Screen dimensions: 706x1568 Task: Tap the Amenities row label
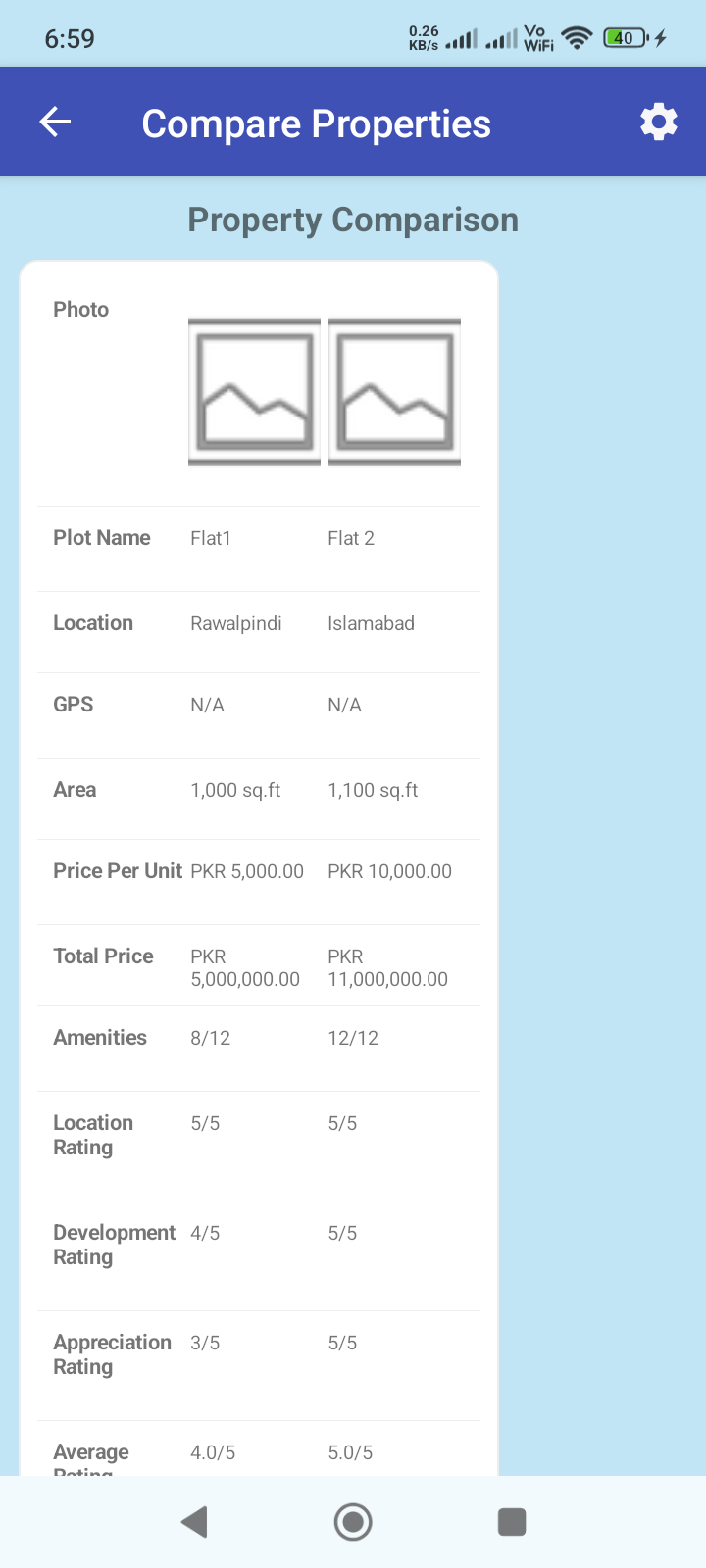(100, 1038)
